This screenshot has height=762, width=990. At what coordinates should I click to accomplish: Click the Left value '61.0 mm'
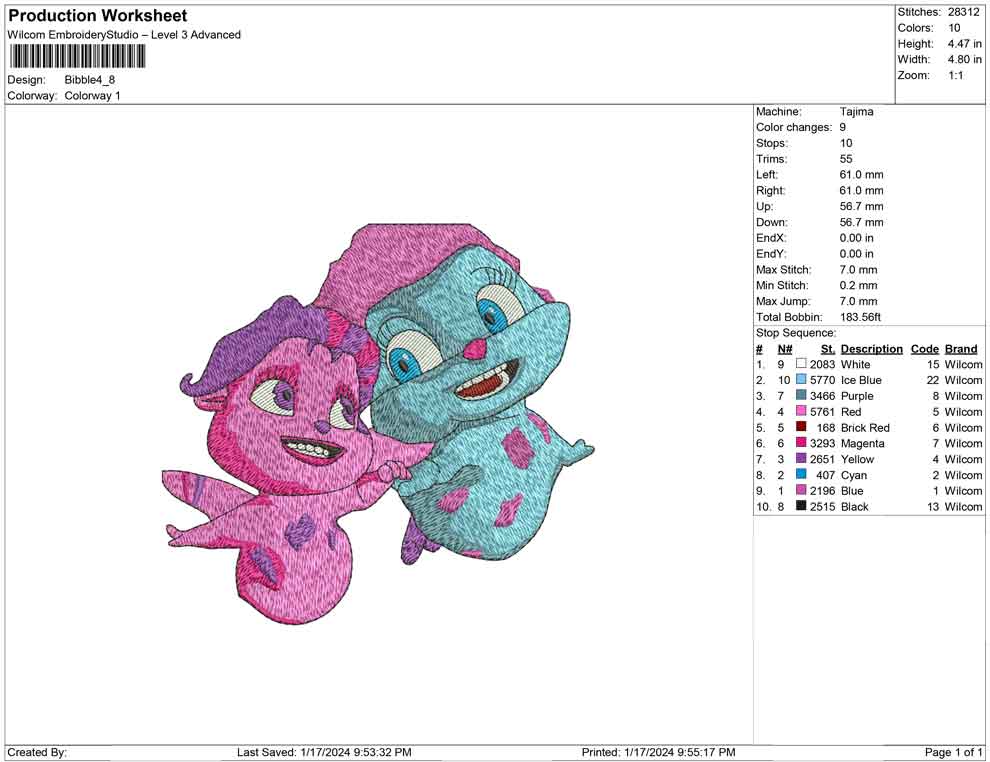point(861,175)
